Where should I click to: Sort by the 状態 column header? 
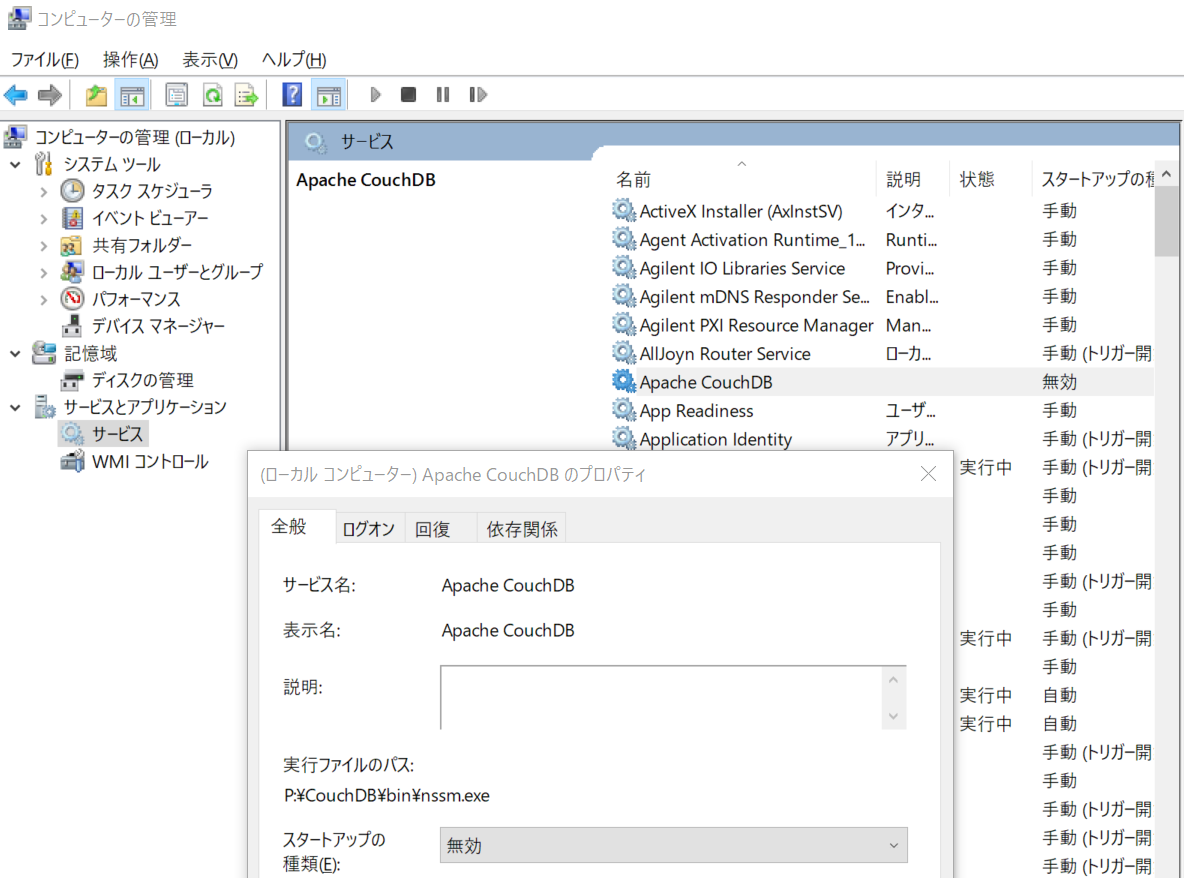(x=977, y=180)
